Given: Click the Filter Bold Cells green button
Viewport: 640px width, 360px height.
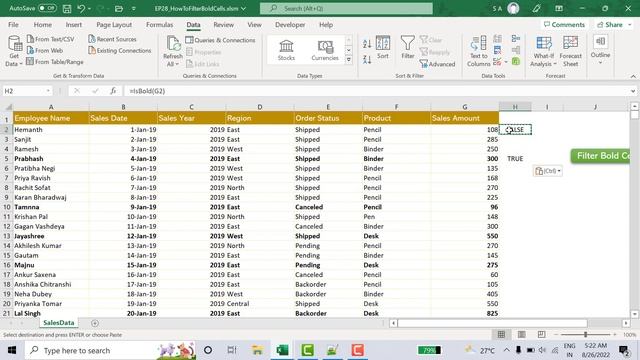Looking at the screenshot, I should (600, 156).
